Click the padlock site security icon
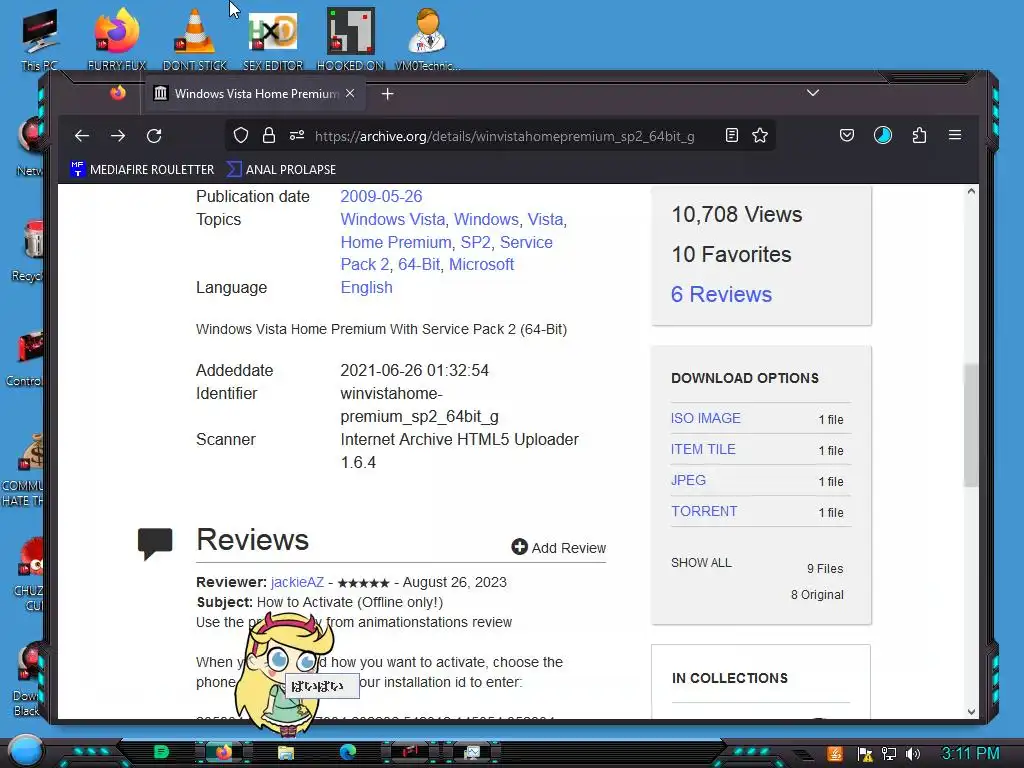This screenshot has height=768, width=1024. 268,135
